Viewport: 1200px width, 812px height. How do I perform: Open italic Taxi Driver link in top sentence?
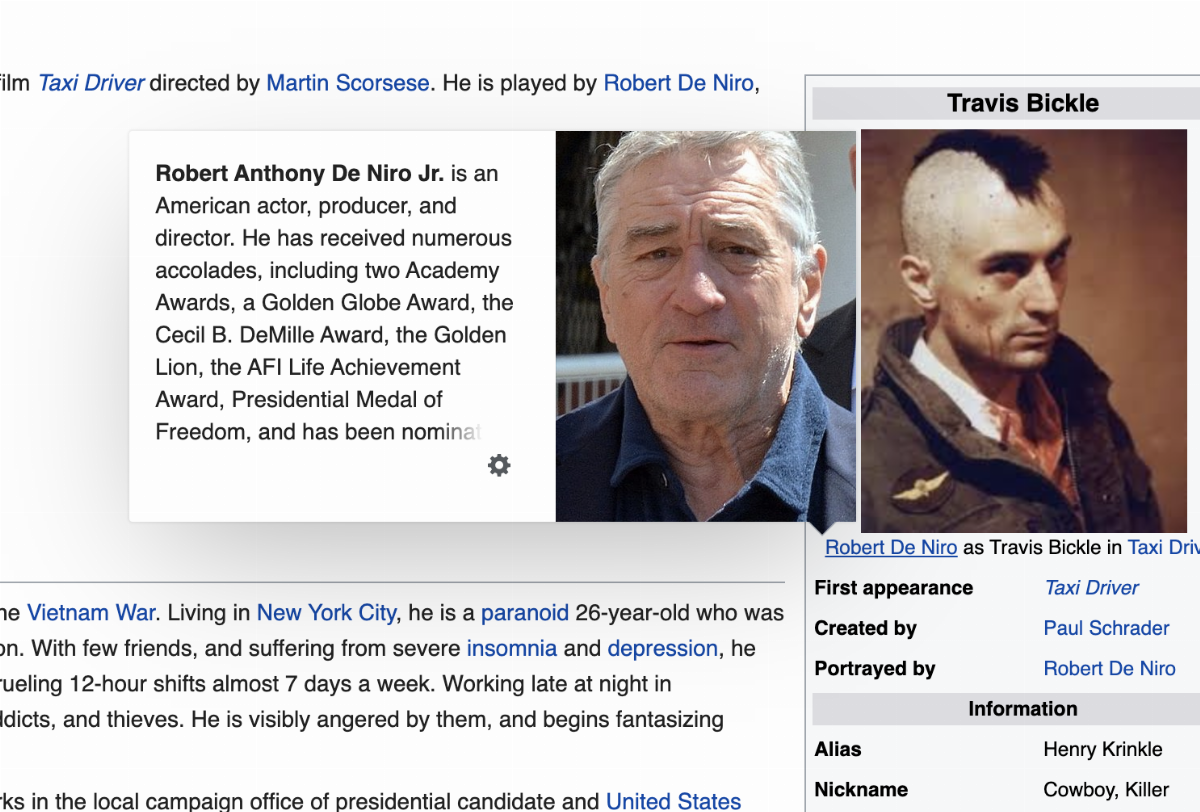click(91, 83)
